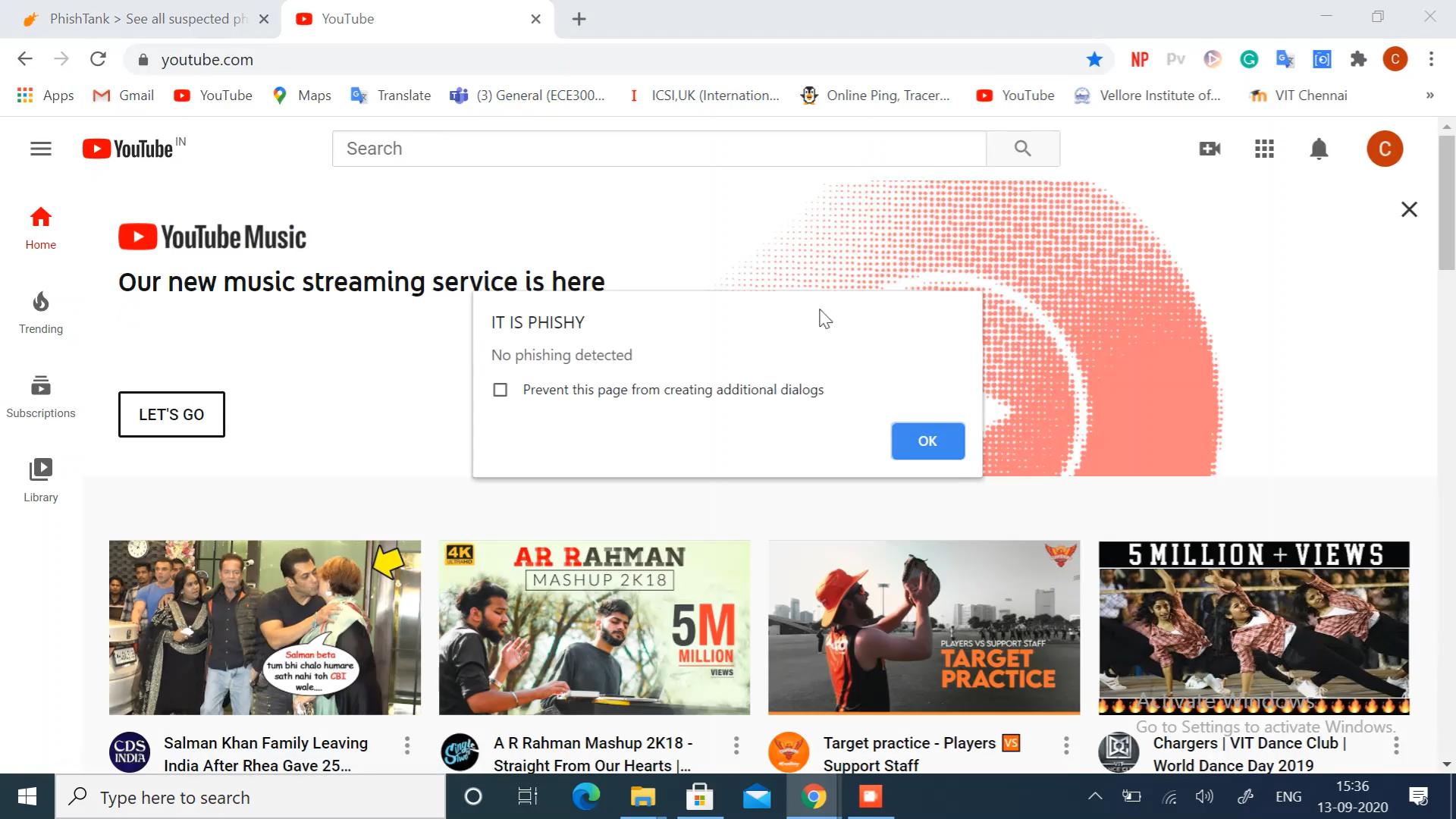Expand hidden bookmarks with chevron

pos(1429,96)
